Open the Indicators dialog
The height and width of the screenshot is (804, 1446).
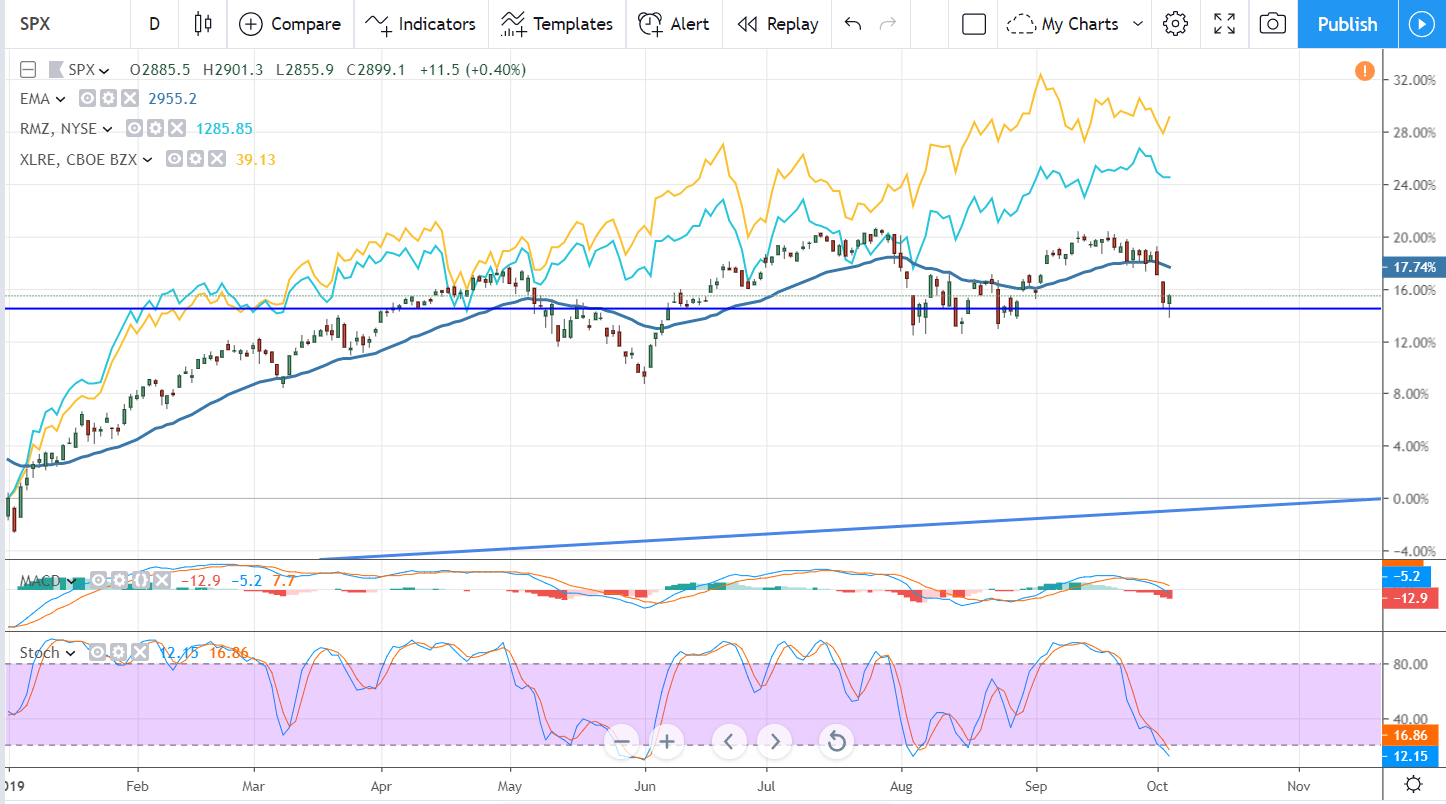pyautogui.click(x=420, y=24)
